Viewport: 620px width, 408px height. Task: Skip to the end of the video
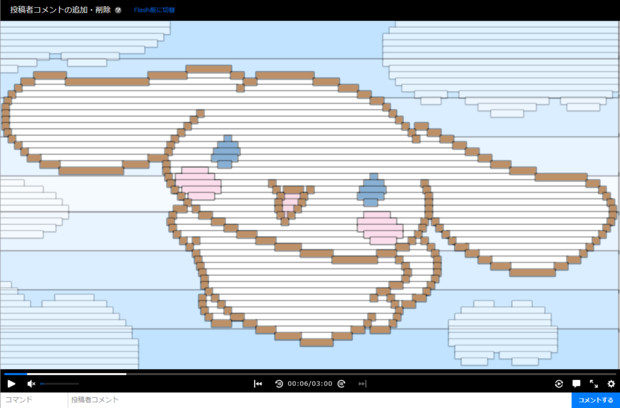pos(362,383)
